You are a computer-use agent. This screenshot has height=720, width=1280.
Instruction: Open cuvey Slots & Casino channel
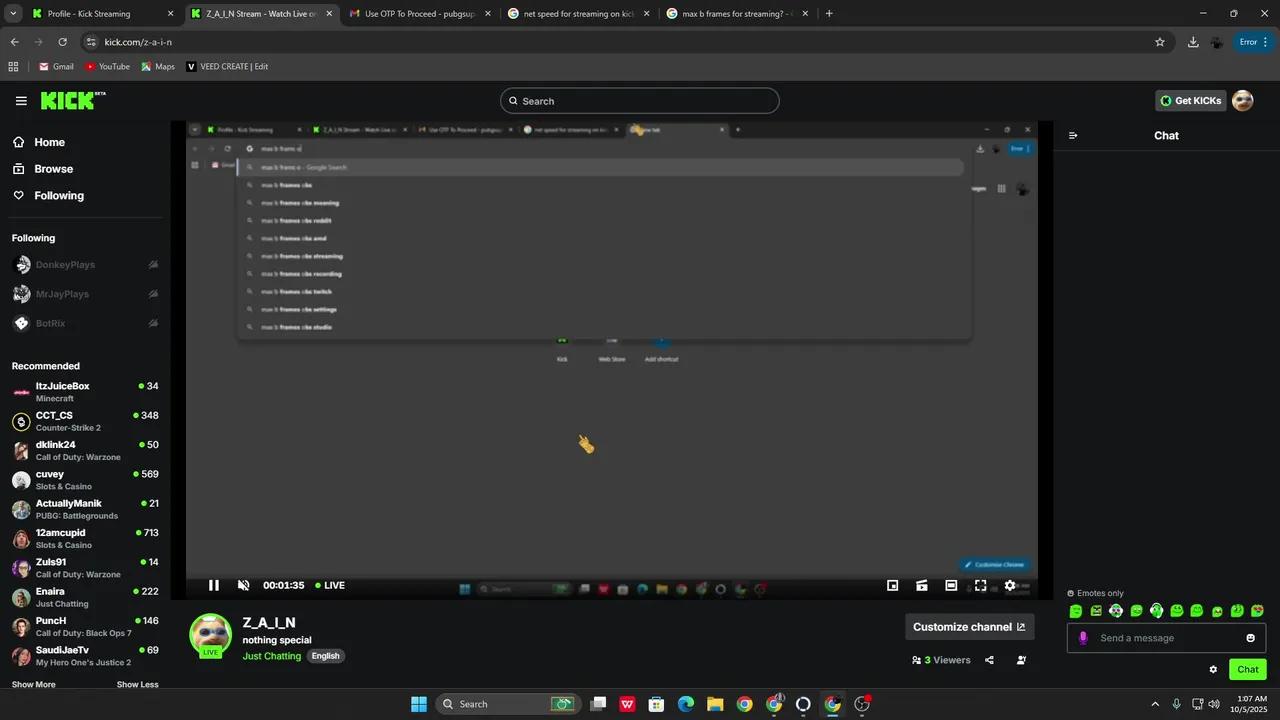pyautogui.click(x=85, y=480)
